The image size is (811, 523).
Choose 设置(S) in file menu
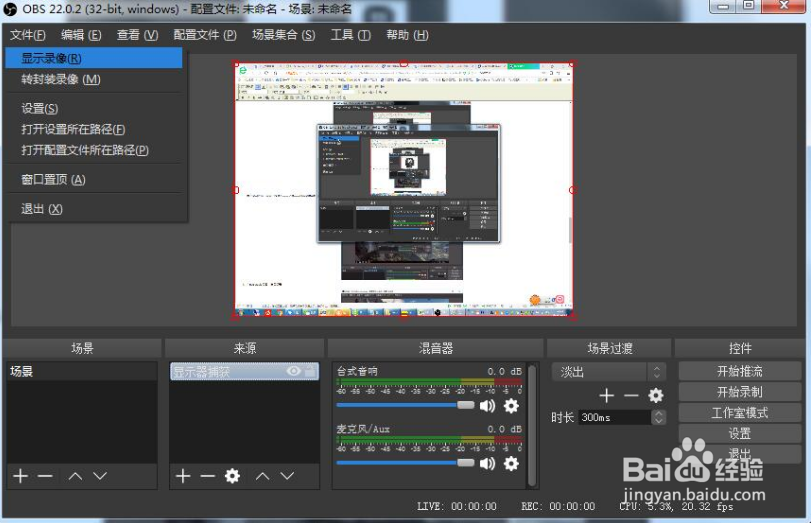94,108
